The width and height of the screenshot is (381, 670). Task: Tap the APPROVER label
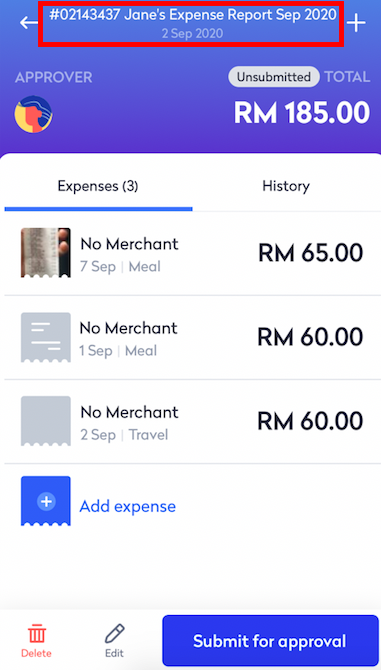point(53,77)
